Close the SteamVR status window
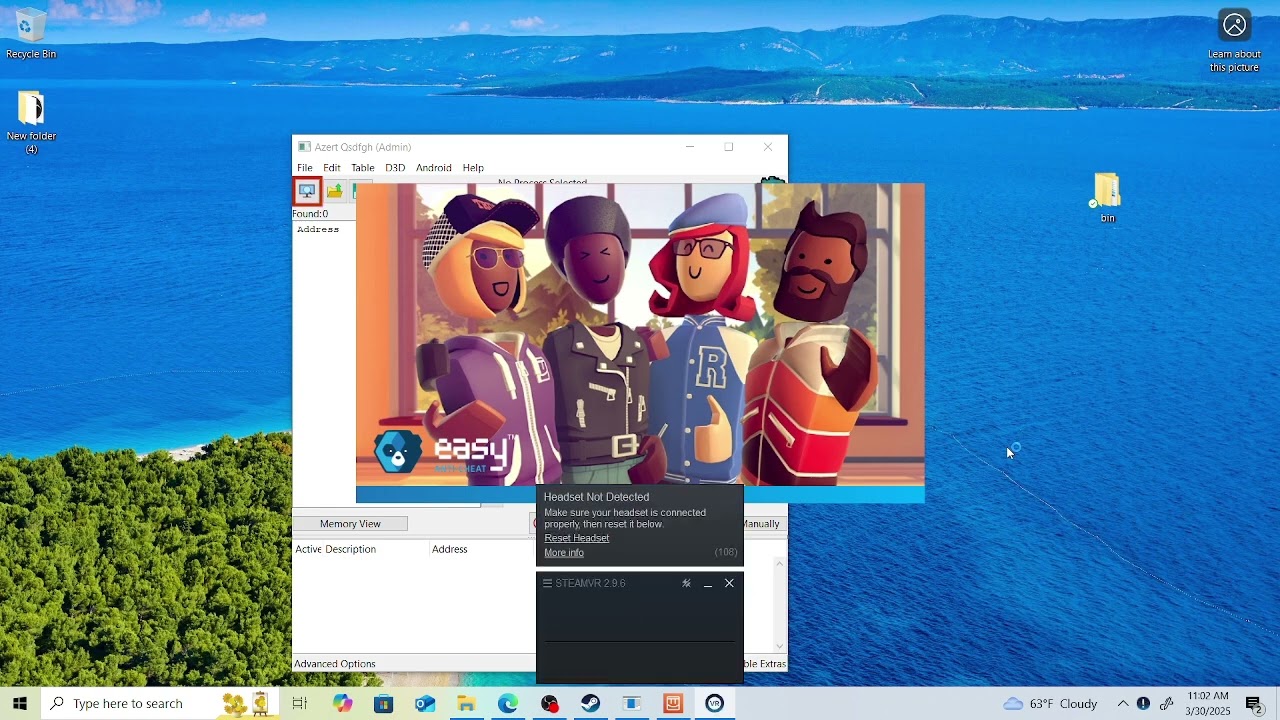The image size is (1280, 720). 729,583
